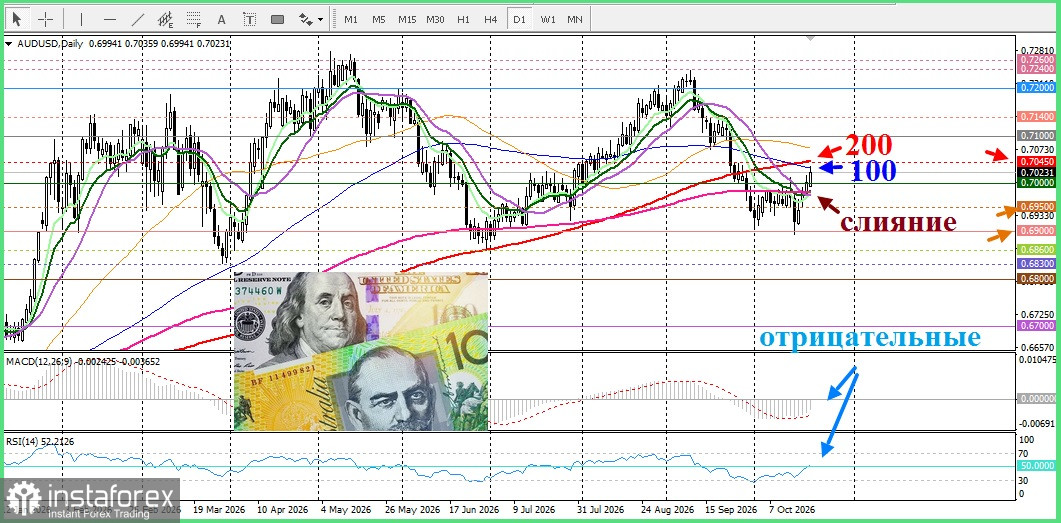Click the dollar banknotes image on chart
Viewport: 1061px width, 523px height.
click(x=361, y=351)
